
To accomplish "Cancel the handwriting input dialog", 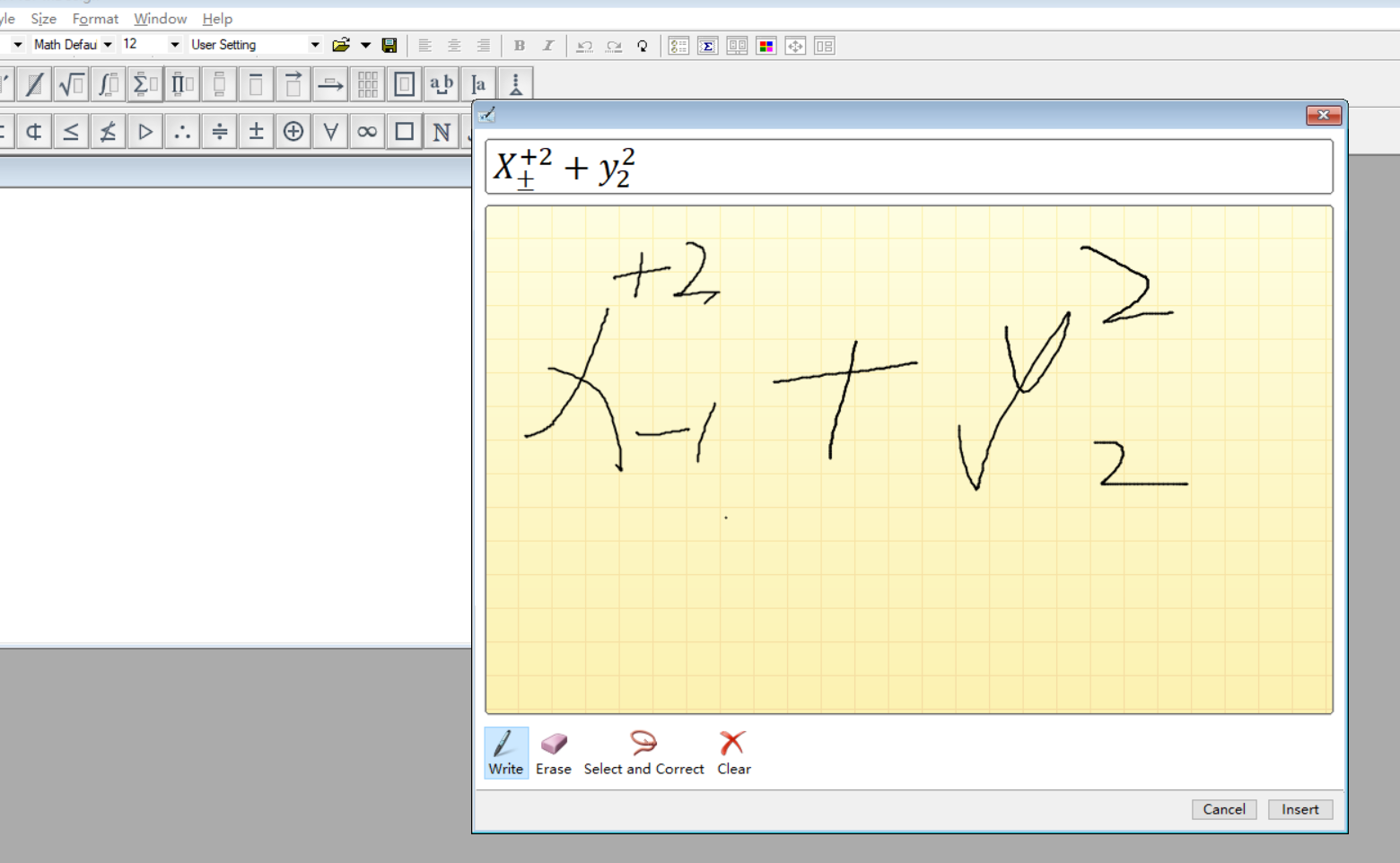I will pyautogui.click(x=1223, y=808).
